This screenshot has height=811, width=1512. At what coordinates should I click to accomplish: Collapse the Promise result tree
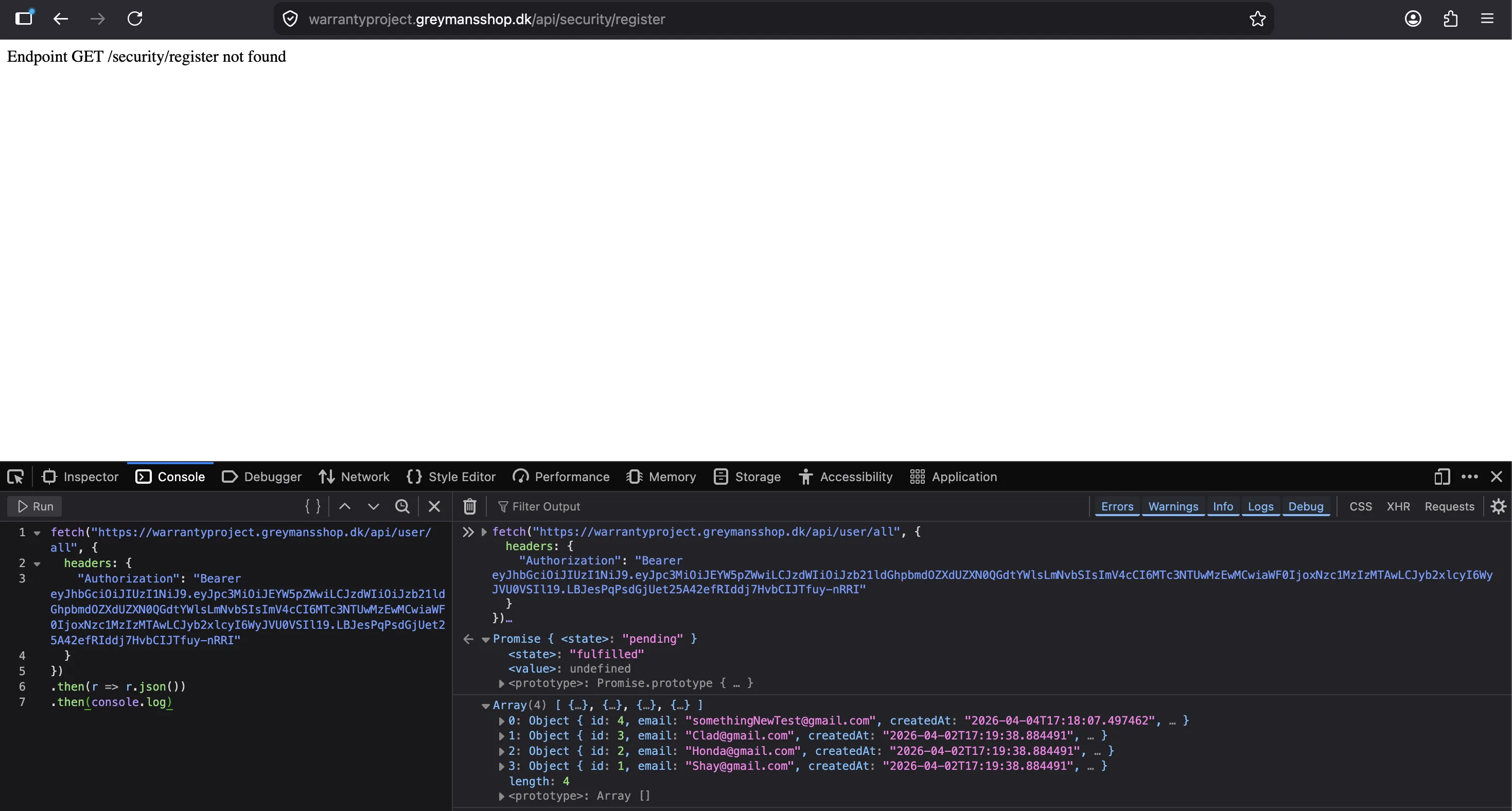tap(485, 639)
